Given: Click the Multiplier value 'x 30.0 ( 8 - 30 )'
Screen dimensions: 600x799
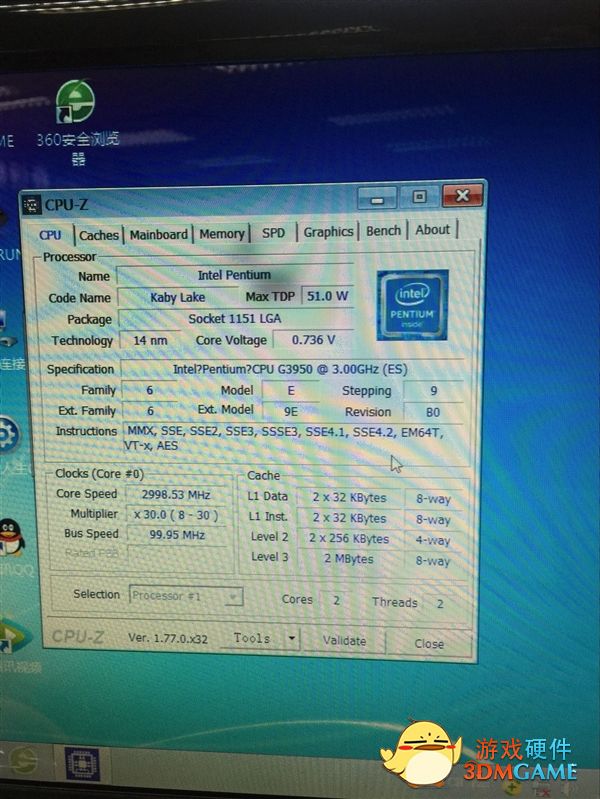Looking at the screenshot, I should 176,515.
